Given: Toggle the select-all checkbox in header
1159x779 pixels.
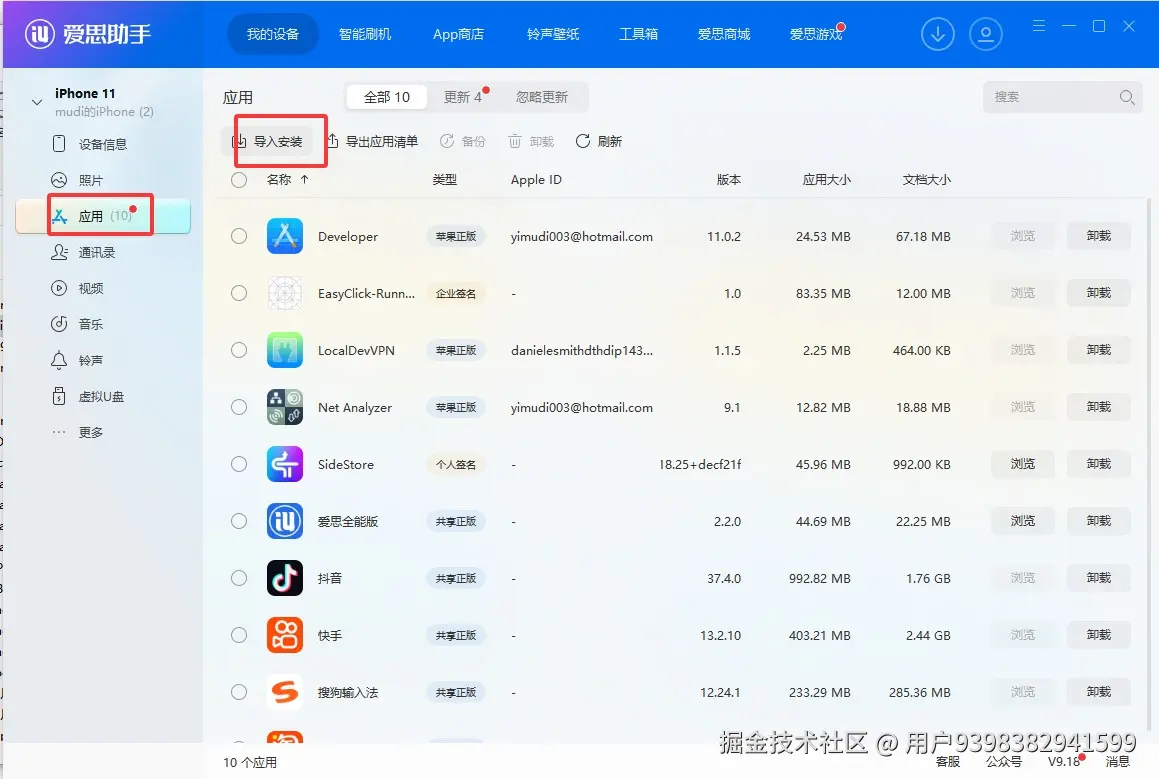Looking at the screenshot, I should (239, 180).
